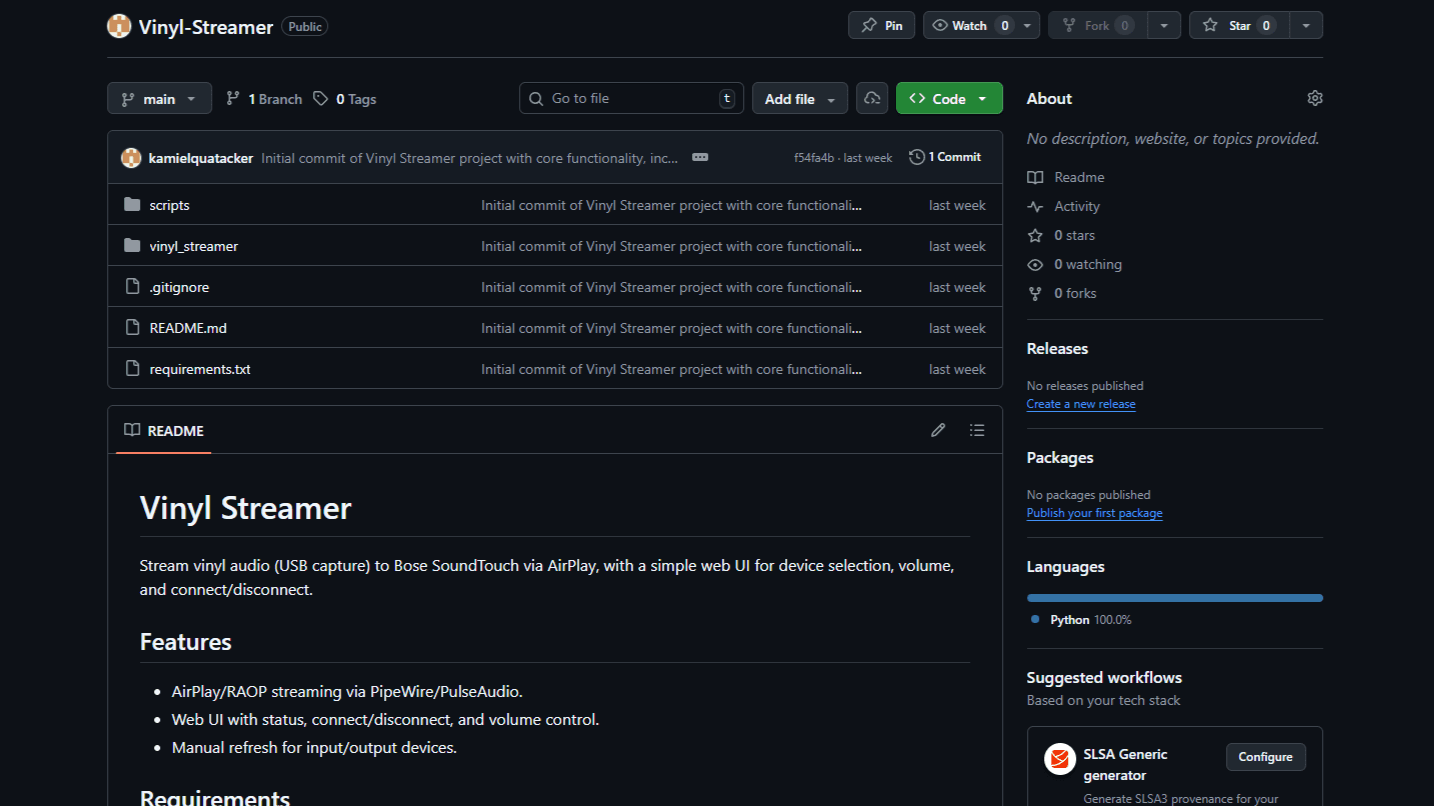The image size is (1434, 806).
Task: Click the Create a new release link
Action: [1080, 404]
